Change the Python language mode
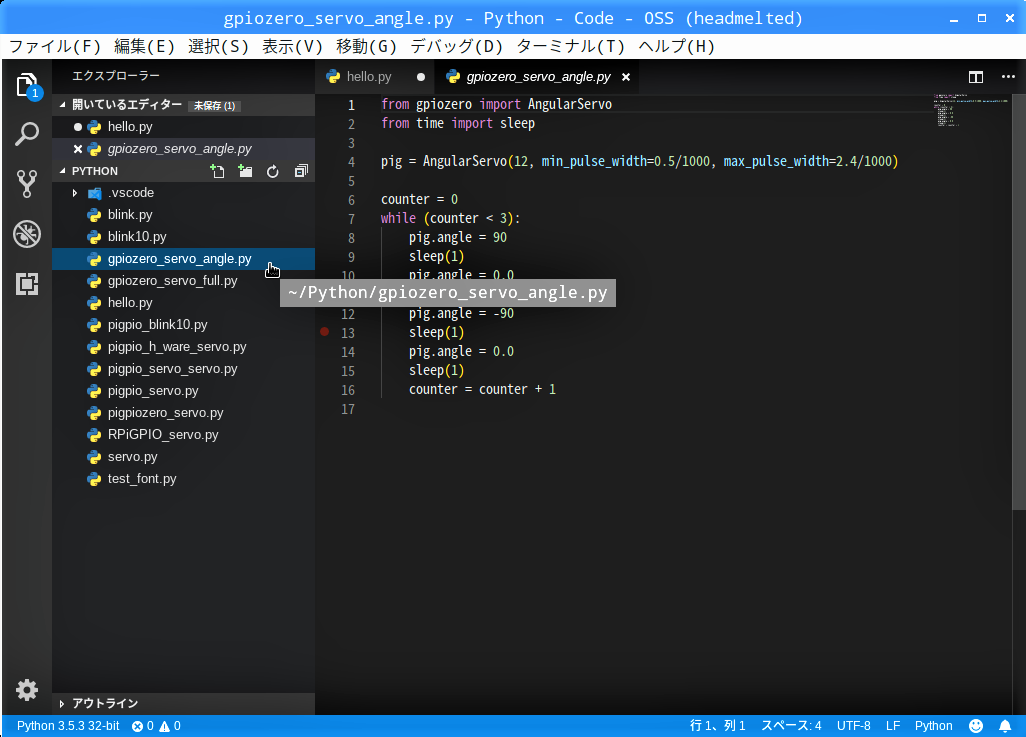1026x737 pixels. (933, 726)
